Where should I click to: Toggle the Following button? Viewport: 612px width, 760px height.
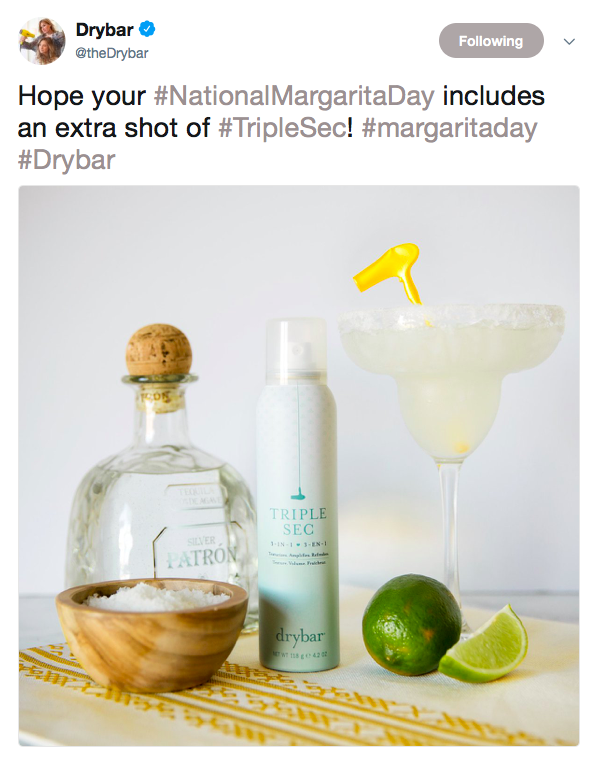point(491,41)
